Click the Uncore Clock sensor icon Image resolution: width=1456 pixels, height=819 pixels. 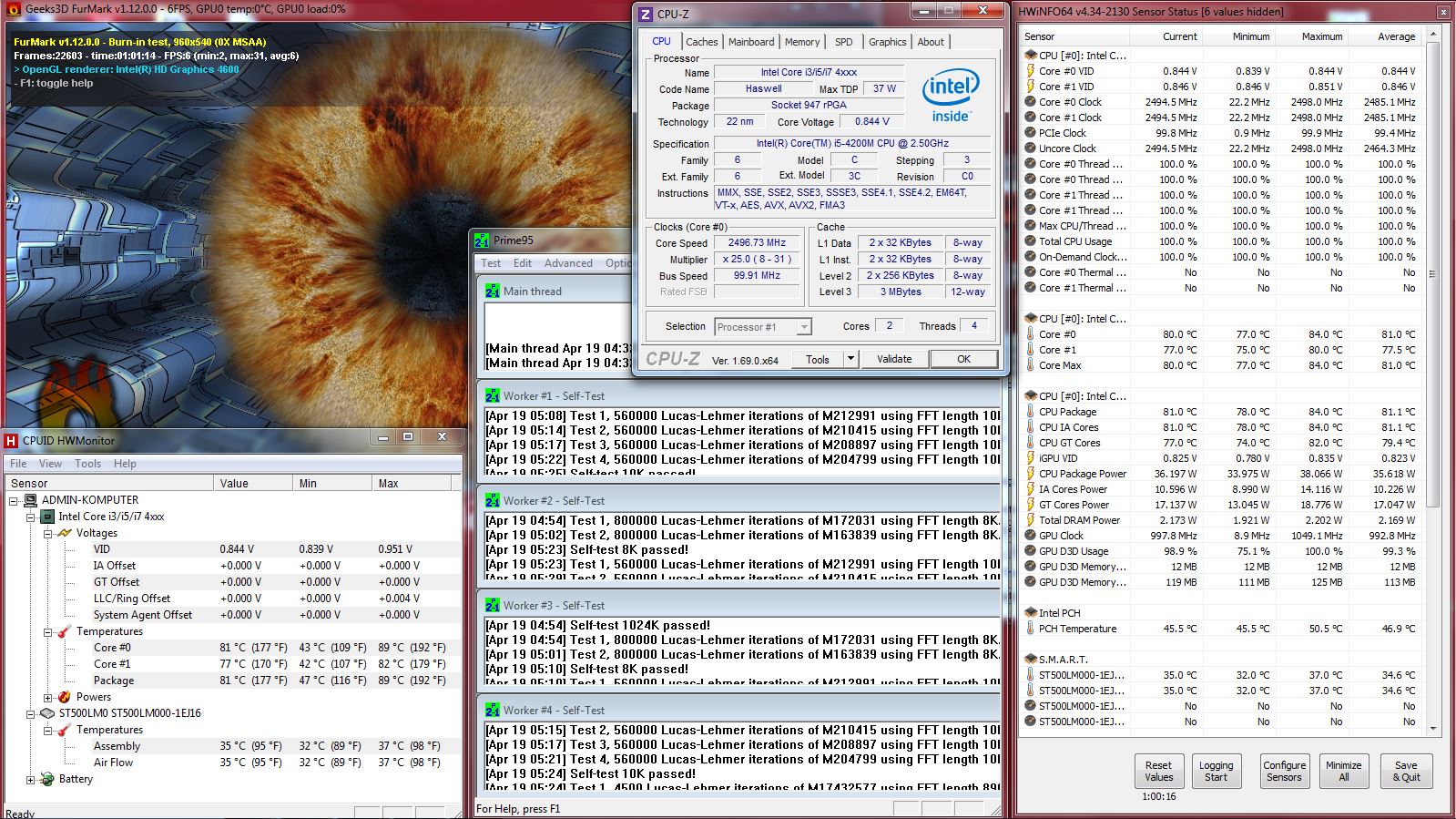[x=1030, y=148]
